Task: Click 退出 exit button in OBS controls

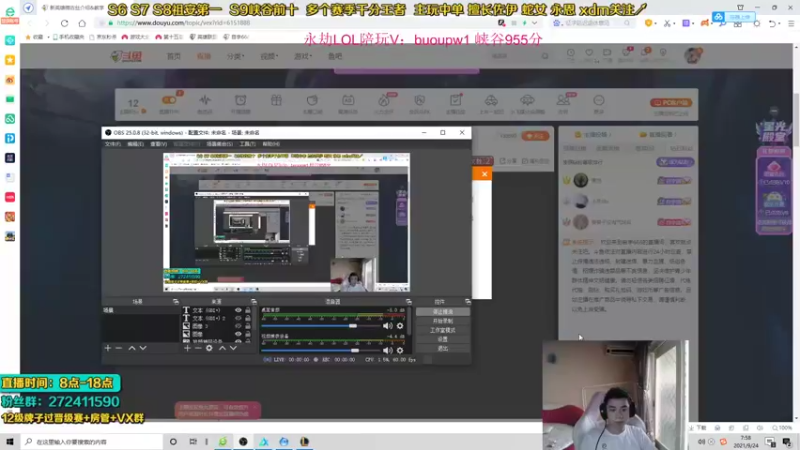Action: click(442, 348)
